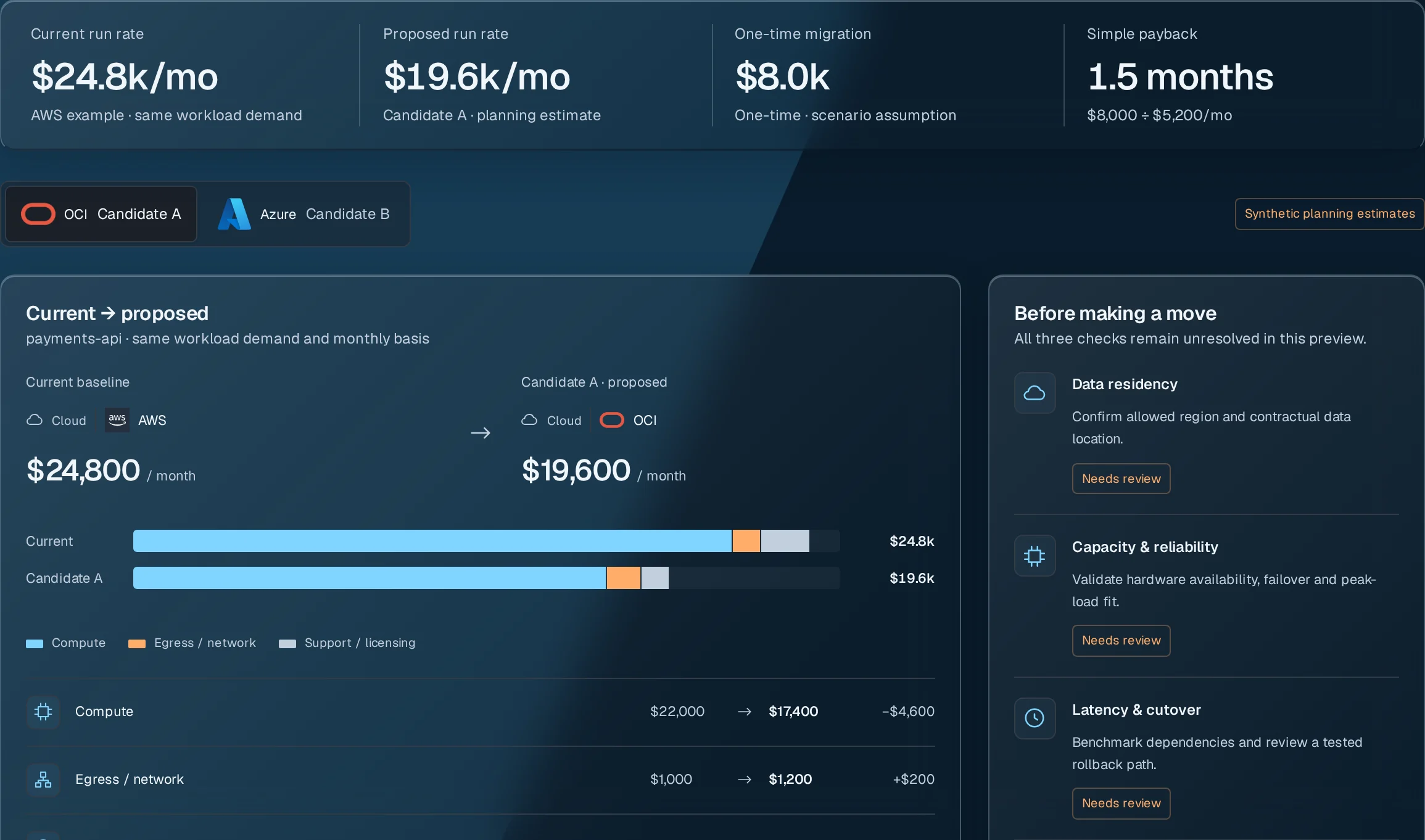Click the grey support segment of Candidate A bar

click(655, 578)
